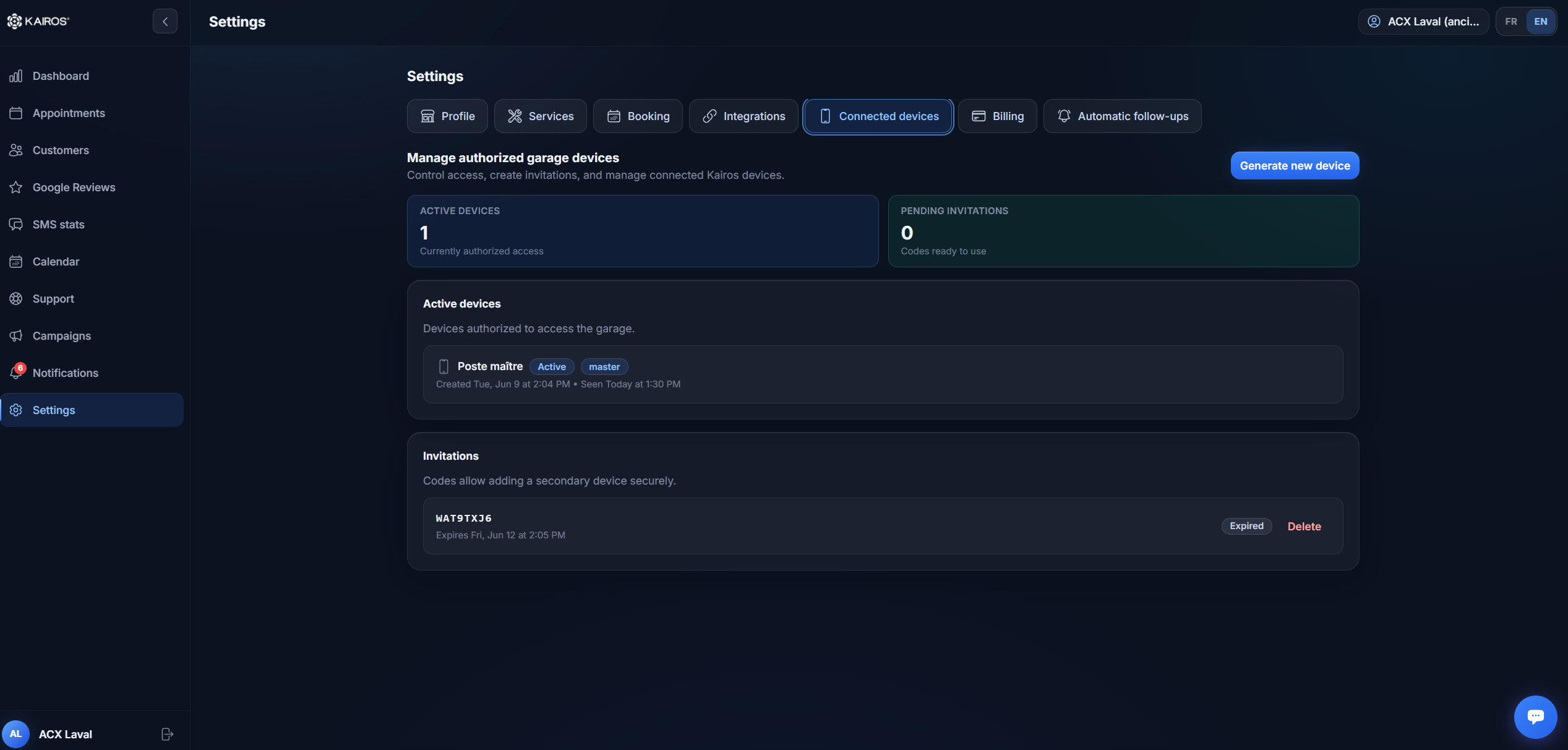Click the invitation code WAT9TXJ6
Image resolution: width=1568 pixels, height=750 pixels.
click(464, 518)
